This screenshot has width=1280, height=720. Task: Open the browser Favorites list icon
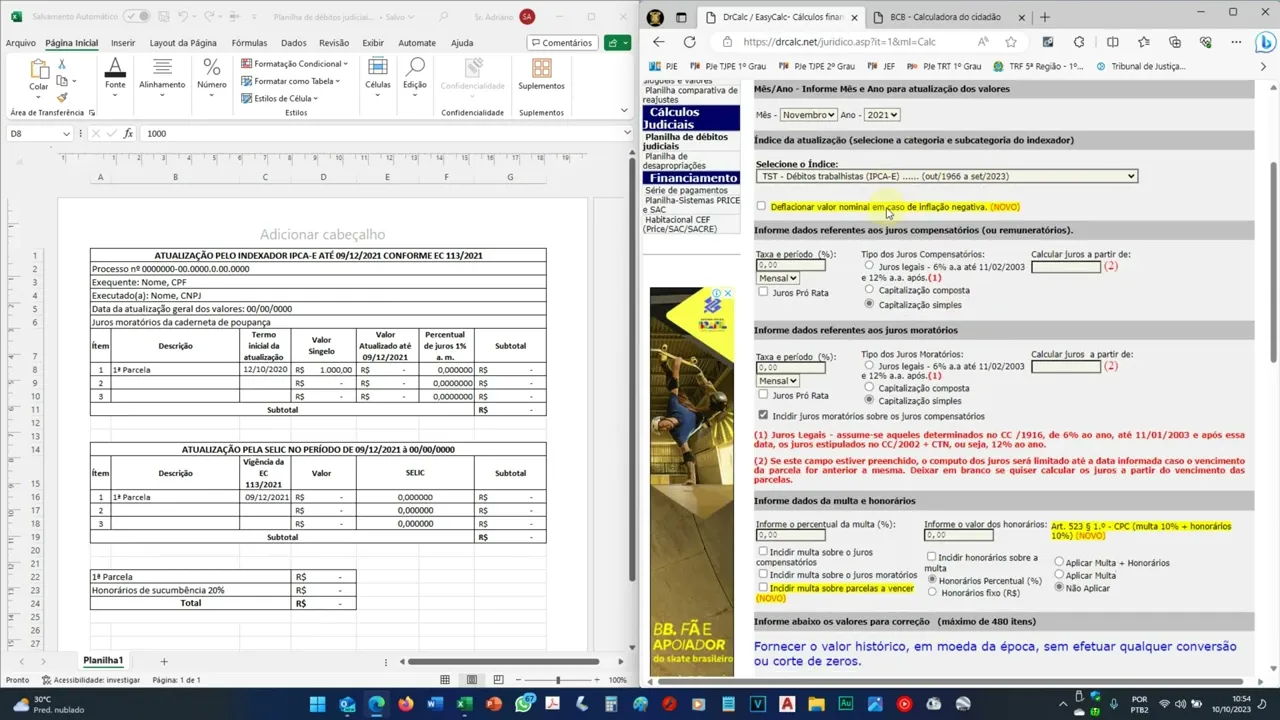coord(1144,42)
